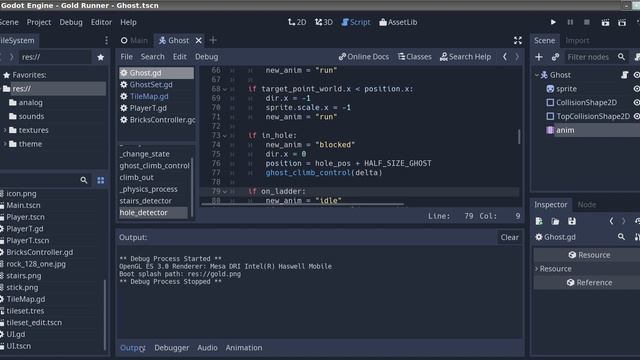Save the current resource in Inspector
Image resolution: width=640 pixels, height=360 pixels.
pyautogui.click(x=571, y=221)
